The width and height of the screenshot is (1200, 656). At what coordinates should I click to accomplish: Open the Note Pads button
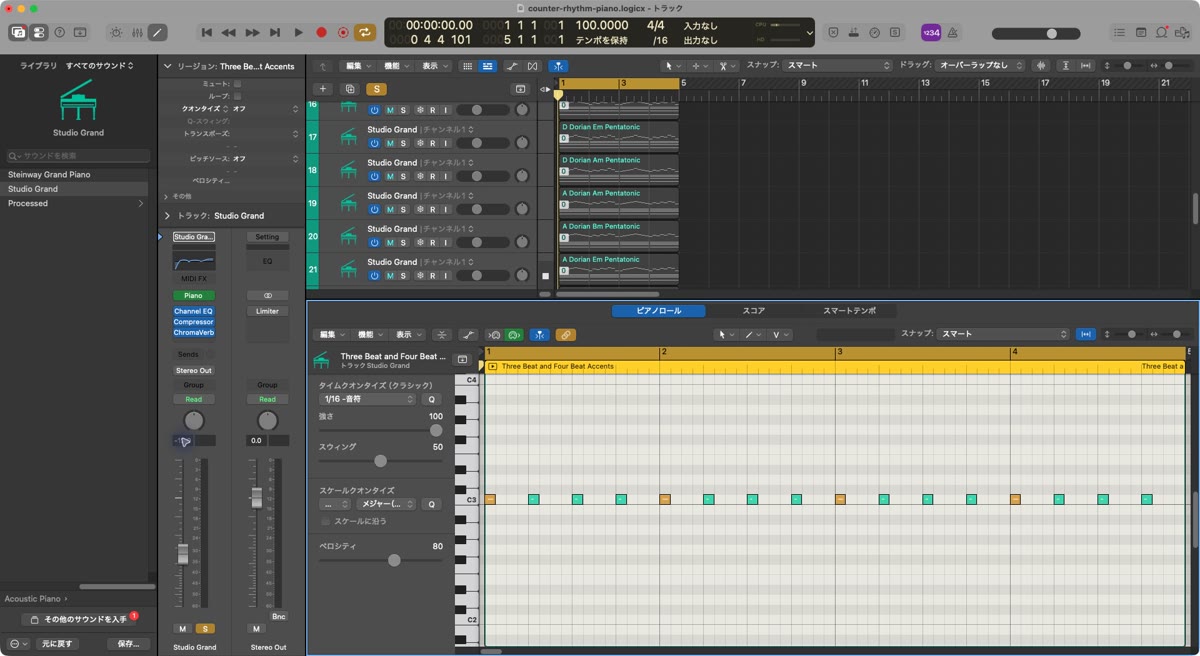point(1141,32)
